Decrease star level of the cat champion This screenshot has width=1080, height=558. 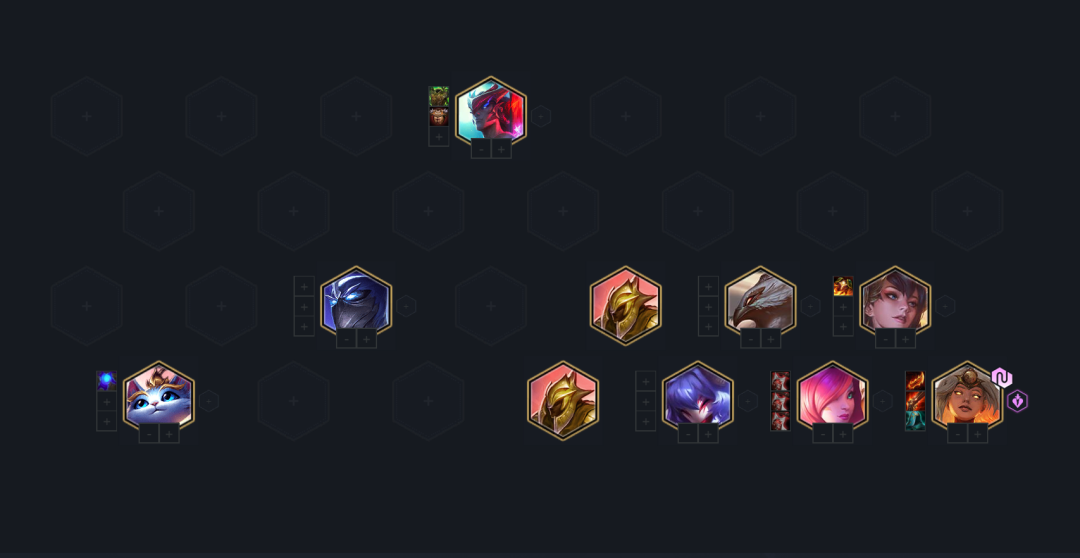click(149, 433)
